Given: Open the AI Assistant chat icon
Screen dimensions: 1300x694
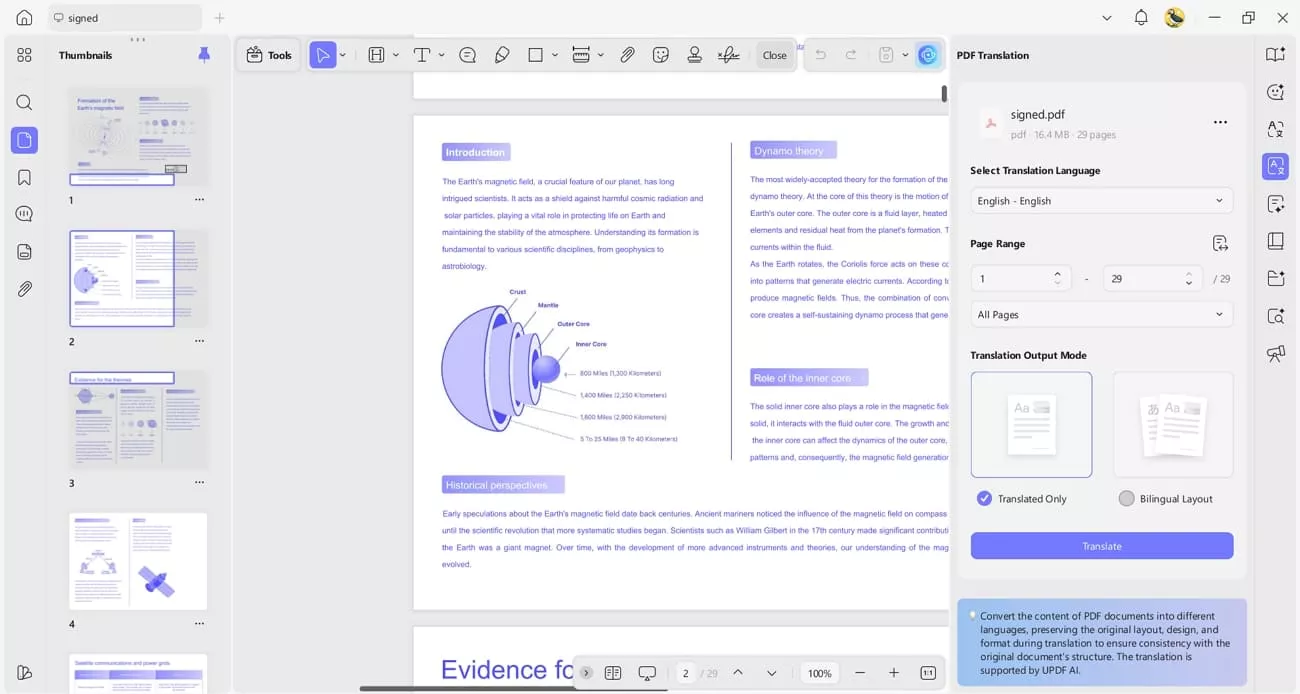Looking at the screenshot, I should point(1275,91).
